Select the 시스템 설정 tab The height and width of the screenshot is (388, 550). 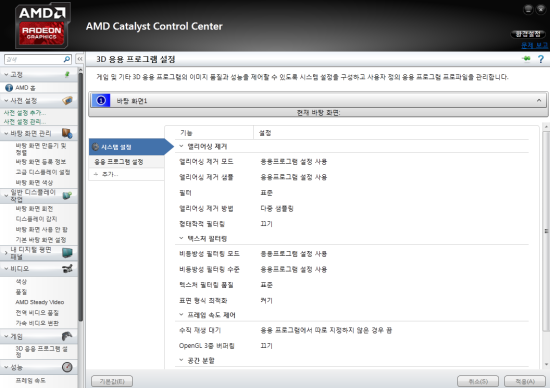click(131, 147)
